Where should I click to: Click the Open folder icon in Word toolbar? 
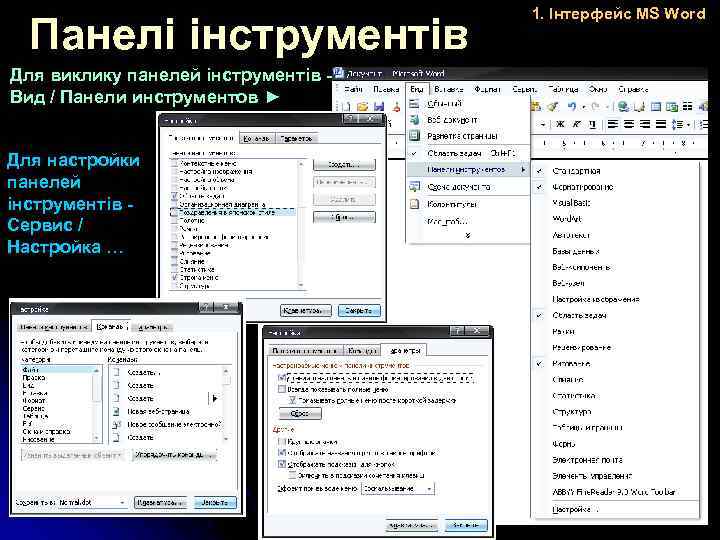click(x=363, y=107)
